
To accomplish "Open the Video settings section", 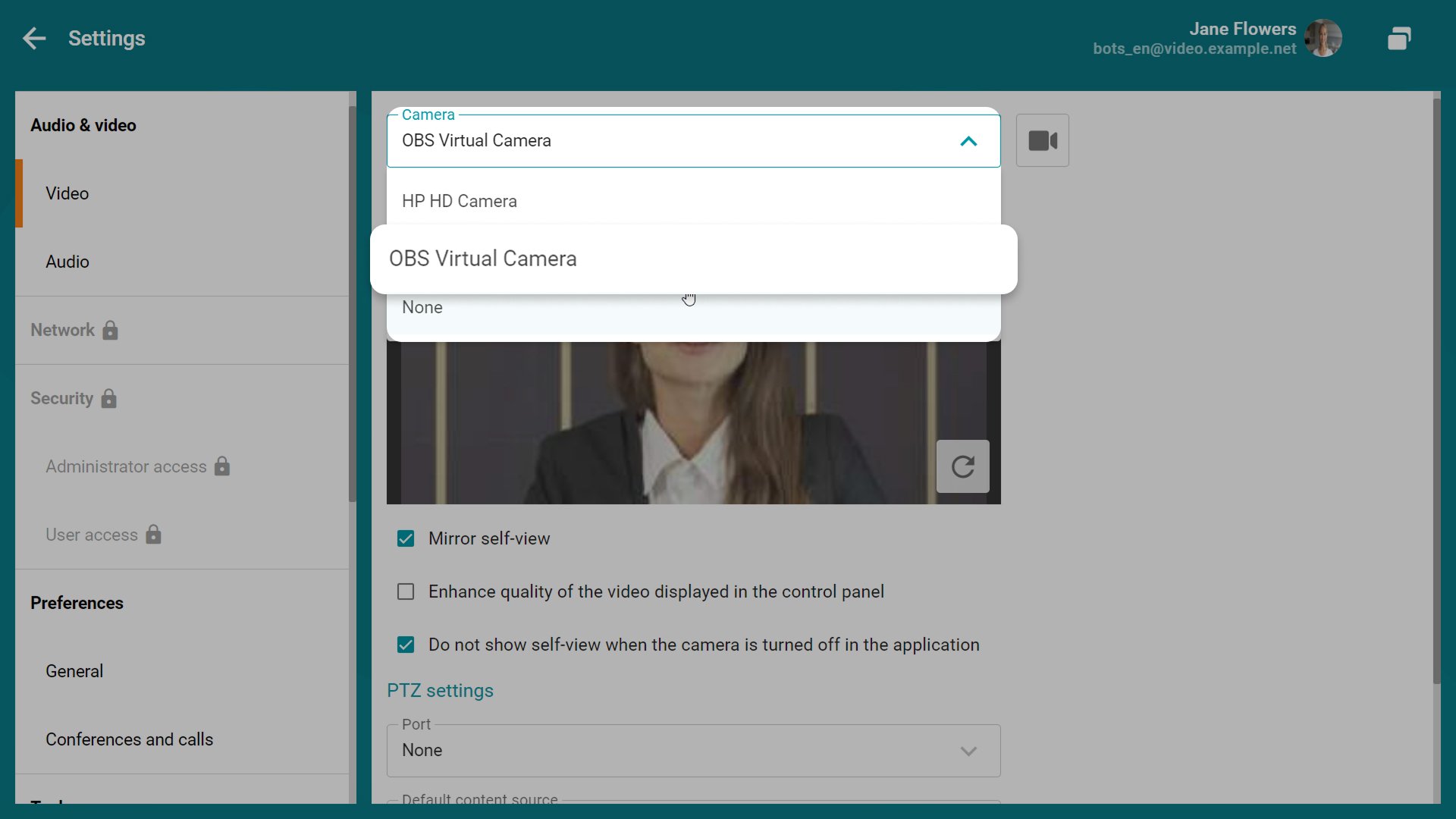I will (x=182, y=193).
